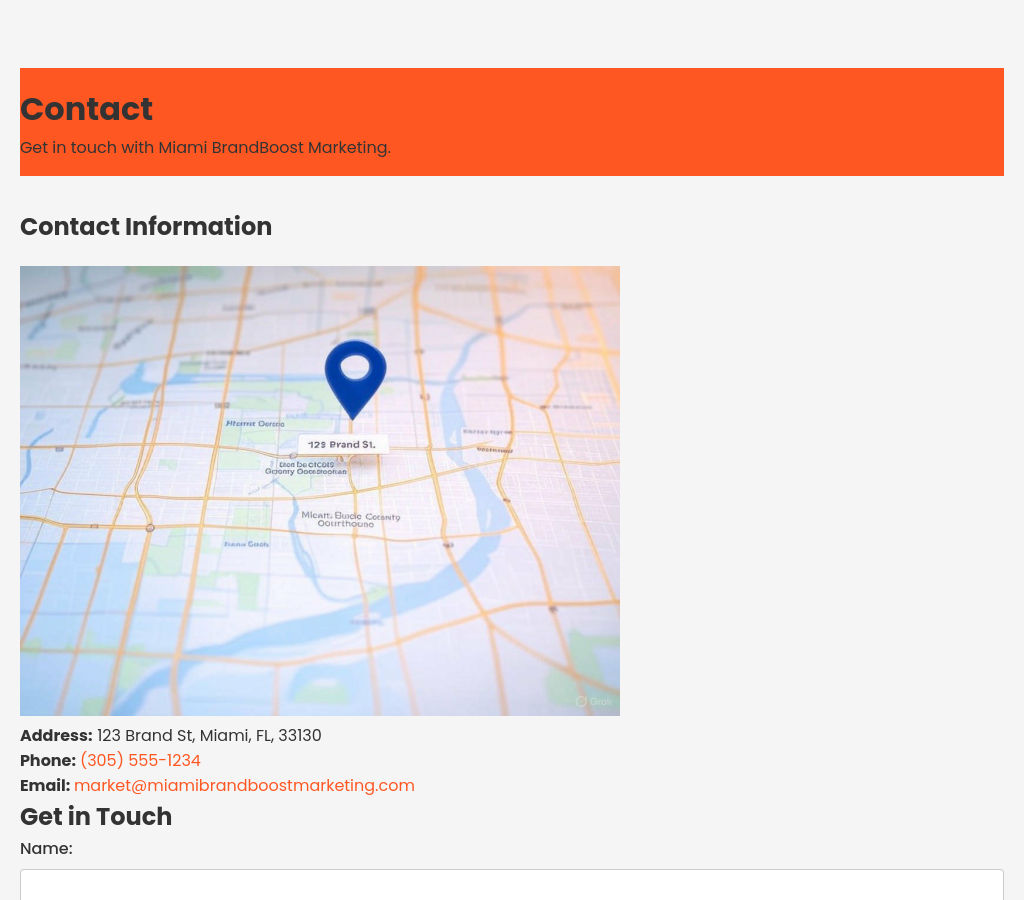This screenshot has height=900, width=1024.
Task: Open the market@miamibrandboostmarketing.com email link
Action: click(x=244, y=786)
